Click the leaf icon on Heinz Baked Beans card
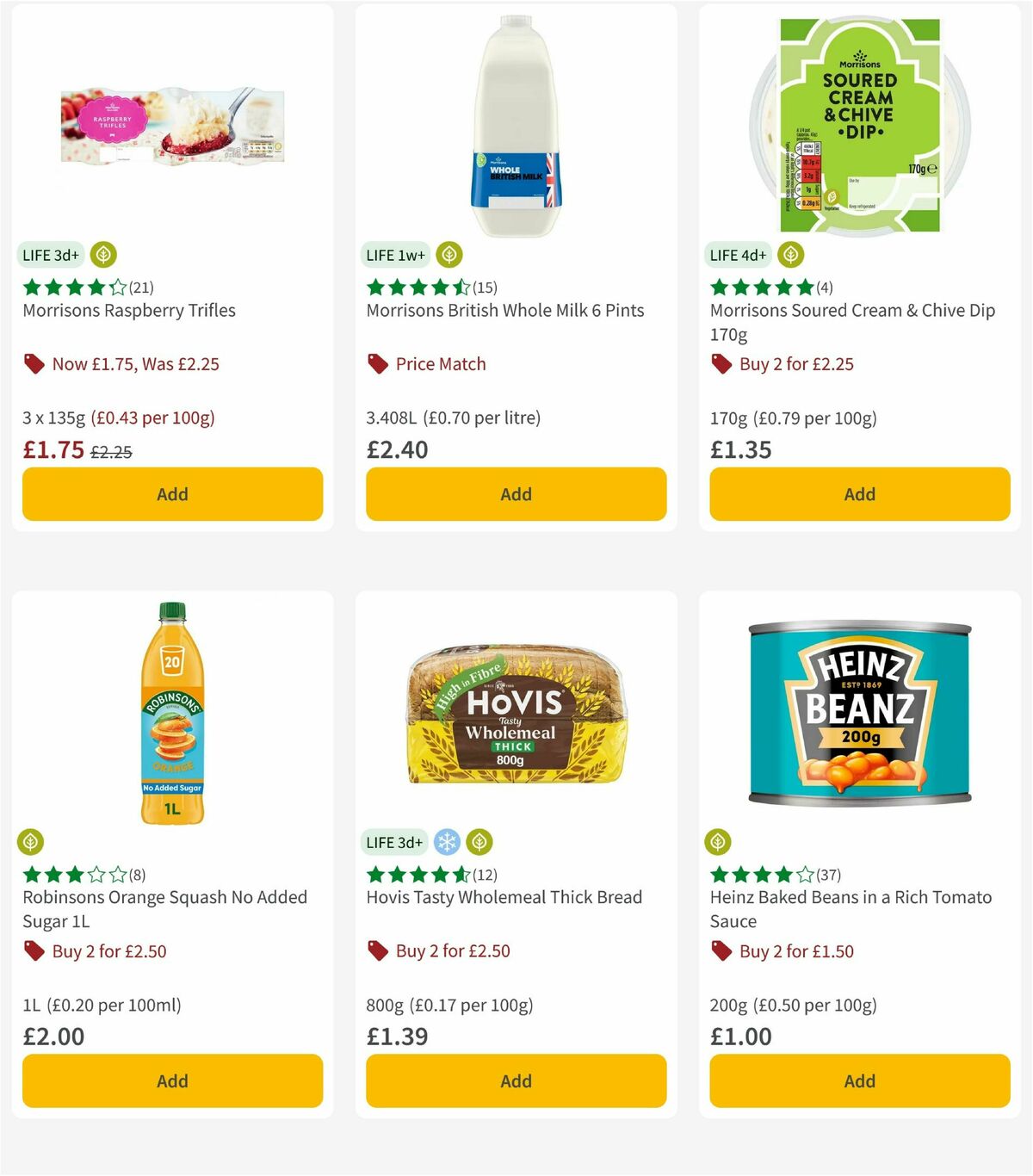 pyautogui.click(x=720, y=841)
